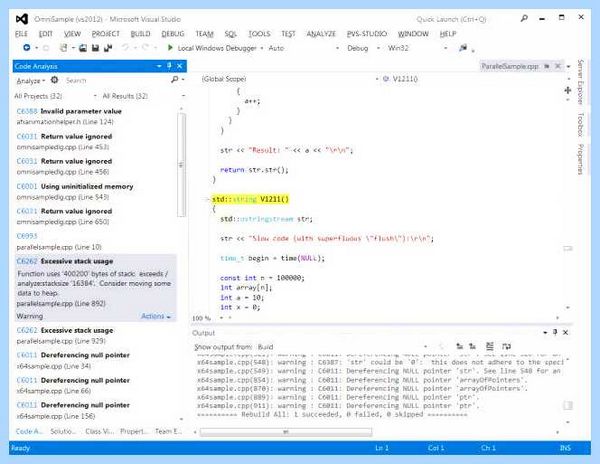Click the Undo toolbar icon
Image resolution: width=600 pixels, height=464 pixels.
pos(125,47)
